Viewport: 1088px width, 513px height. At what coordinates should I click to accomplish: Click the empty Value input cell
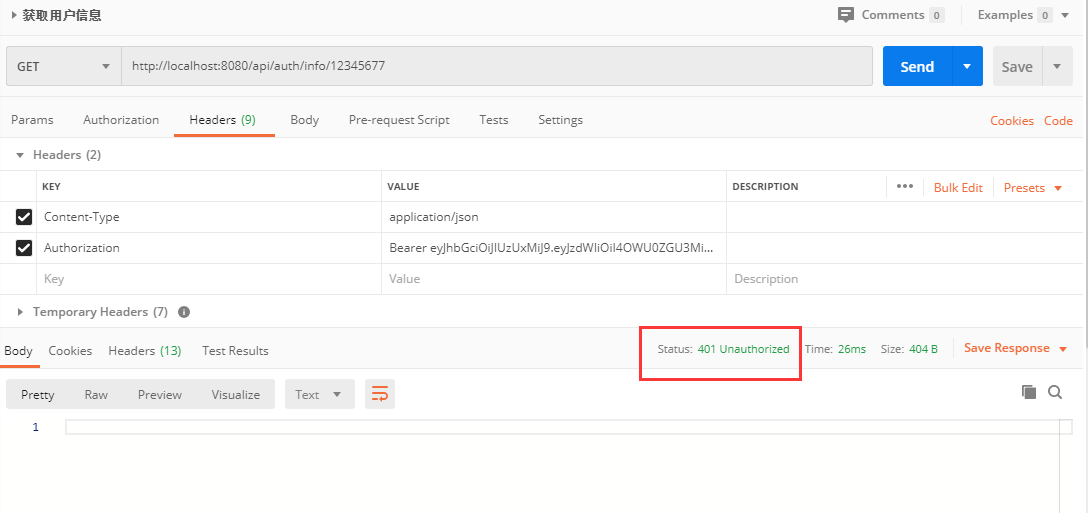(x=554, y=279)
